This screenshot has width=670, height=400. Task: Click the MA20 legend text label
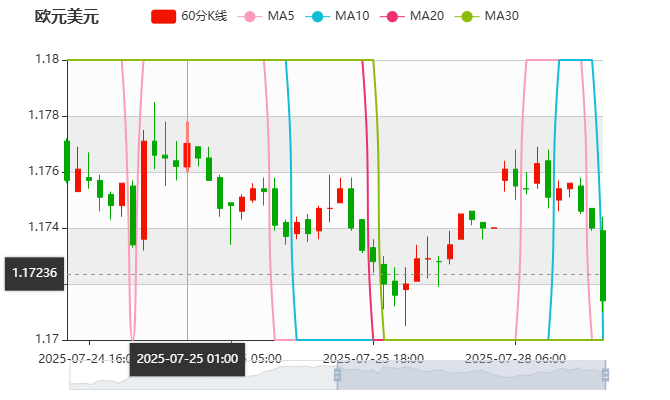(427, 16)
